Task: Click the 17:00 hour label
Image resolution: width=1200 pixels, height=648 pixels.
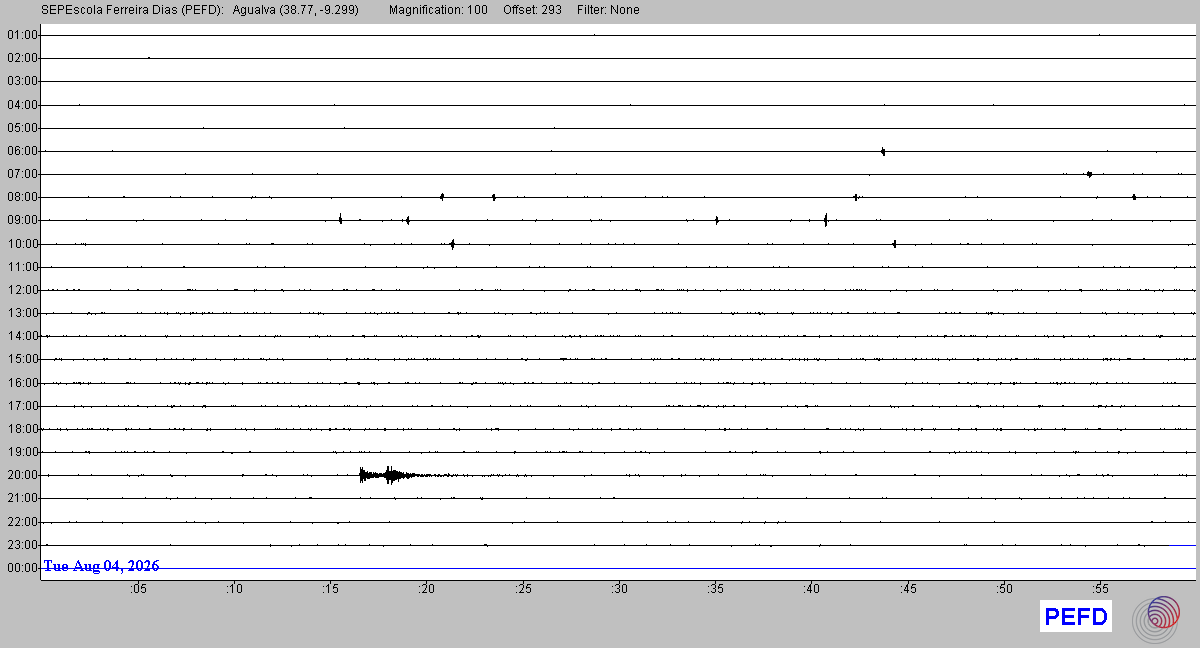Action: click(22, 406)
